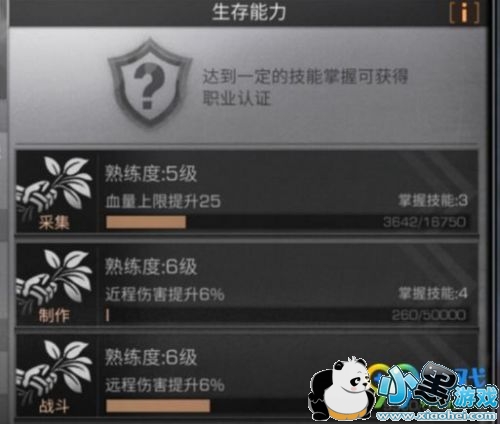The height and width of the screenshot is (424, 500).
Task: Click 近程伤害提升6% bonus text
Action: coord(165,295)
